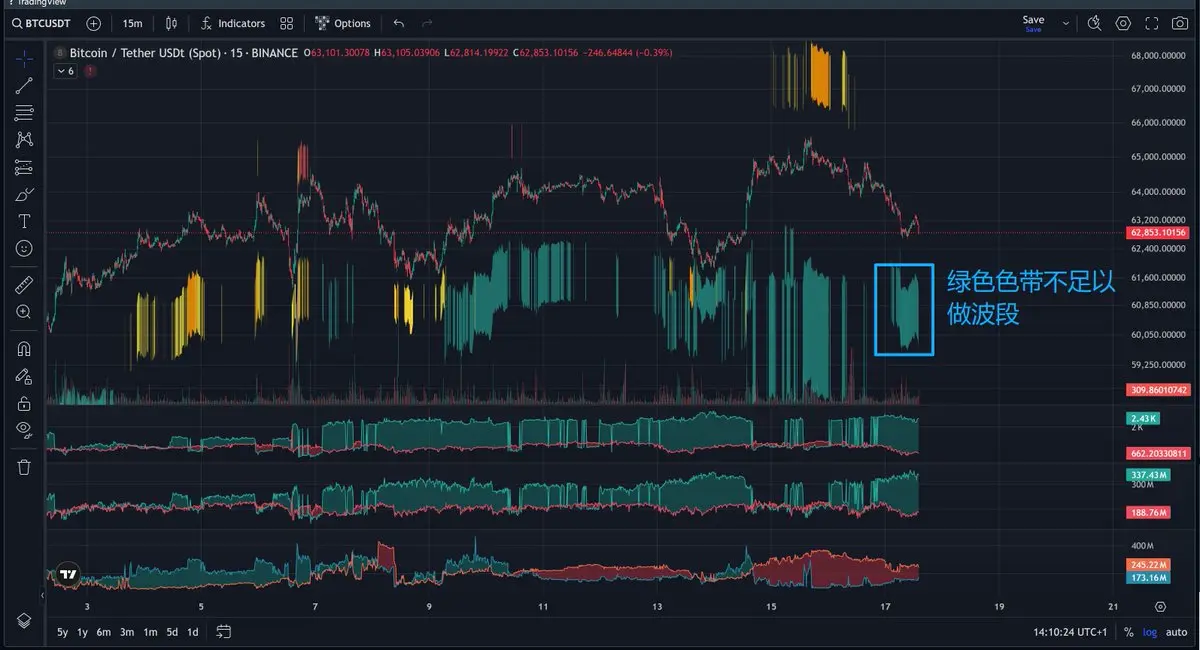Open indicator templates grid icon
1200x650 pixels.
pyautogui.click(x=287, y=22)
